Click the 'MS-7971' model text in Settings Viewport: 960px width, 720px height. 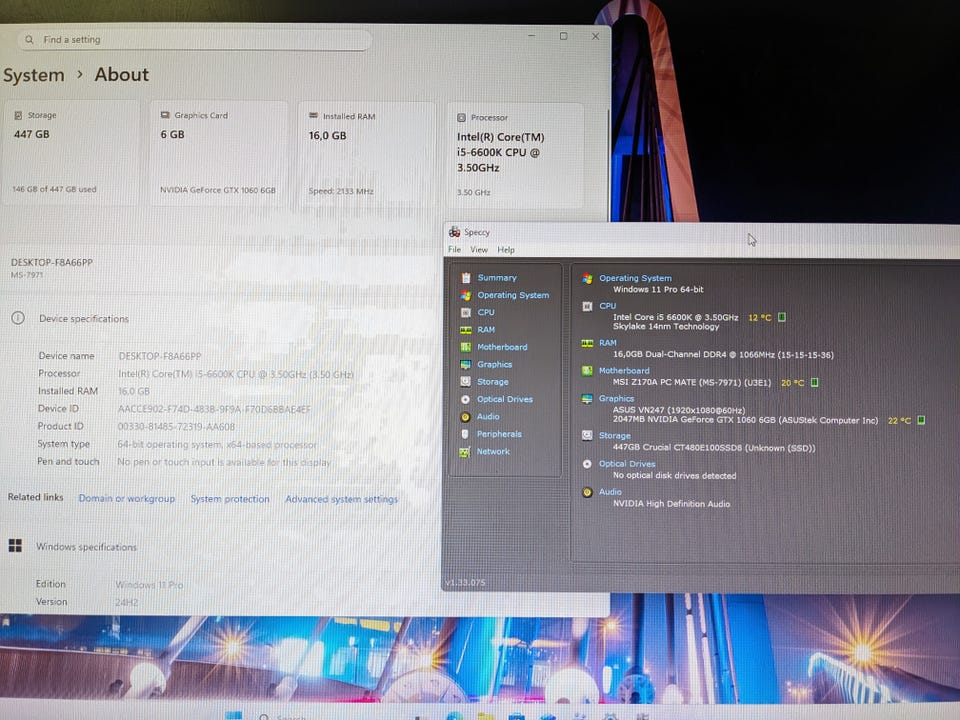(27, 275)
